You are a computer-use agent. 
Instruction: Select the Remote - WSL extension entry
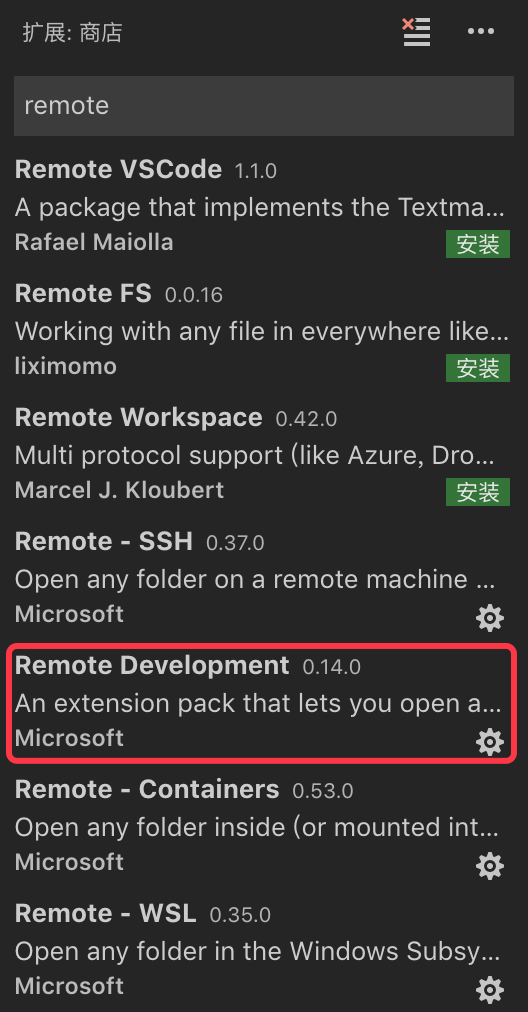click(264, 950)
